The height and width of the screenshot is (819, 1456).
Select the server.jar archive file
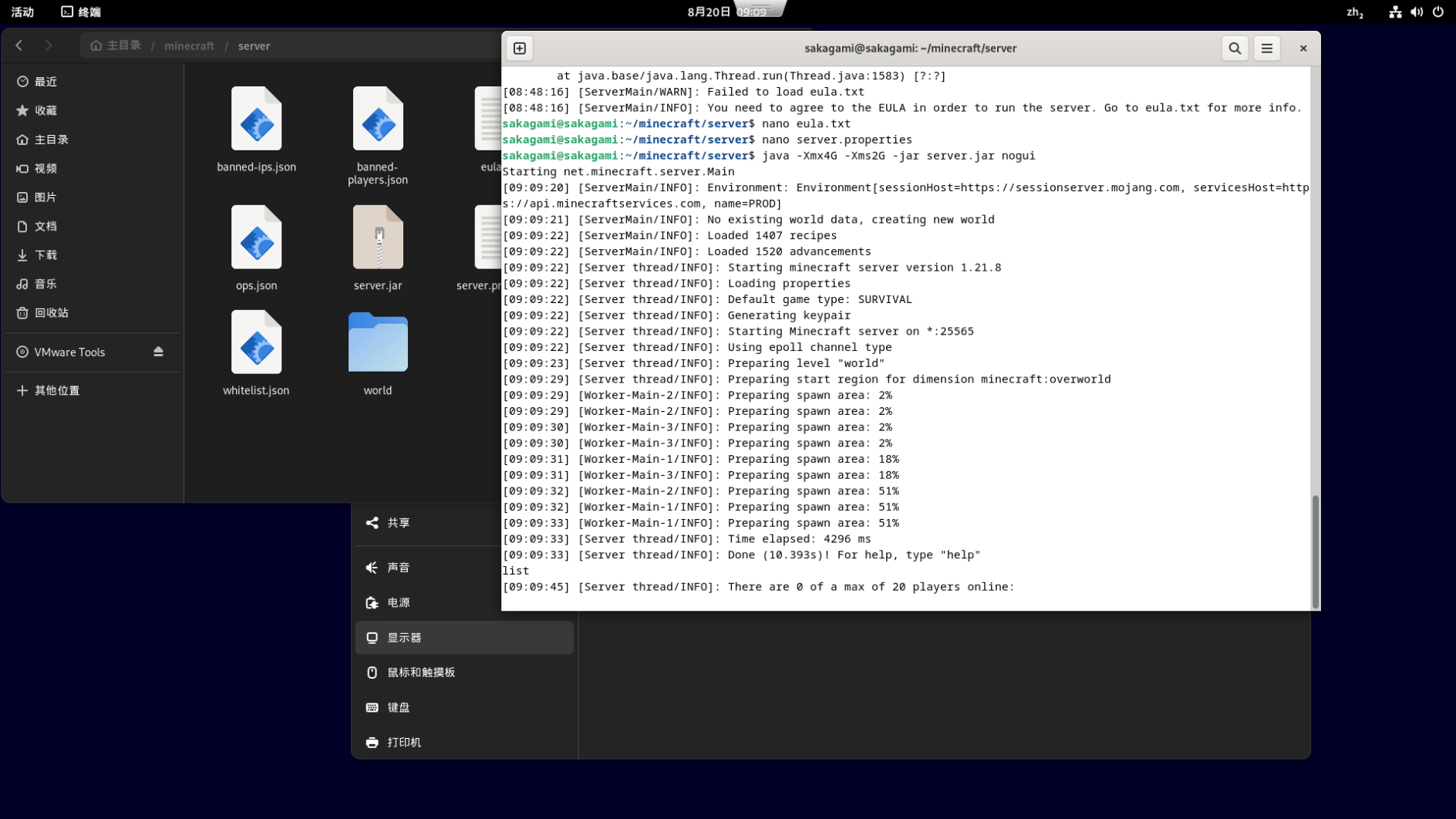(x=378, y=238)
